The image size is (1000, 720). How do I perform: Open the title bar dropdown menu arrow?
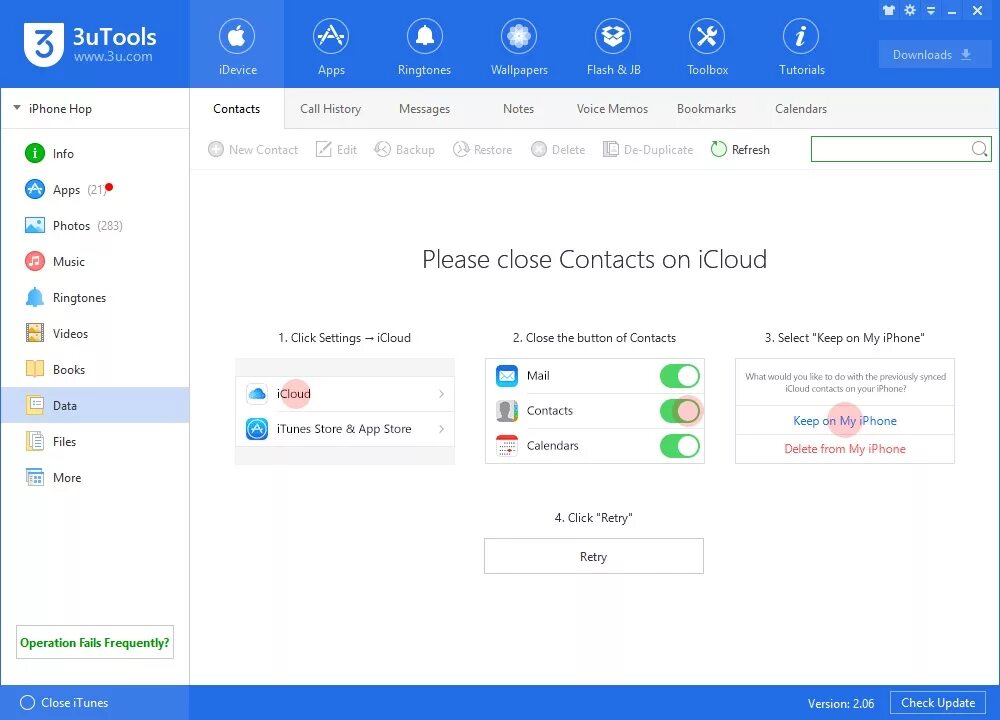click(x=931, y=11)
